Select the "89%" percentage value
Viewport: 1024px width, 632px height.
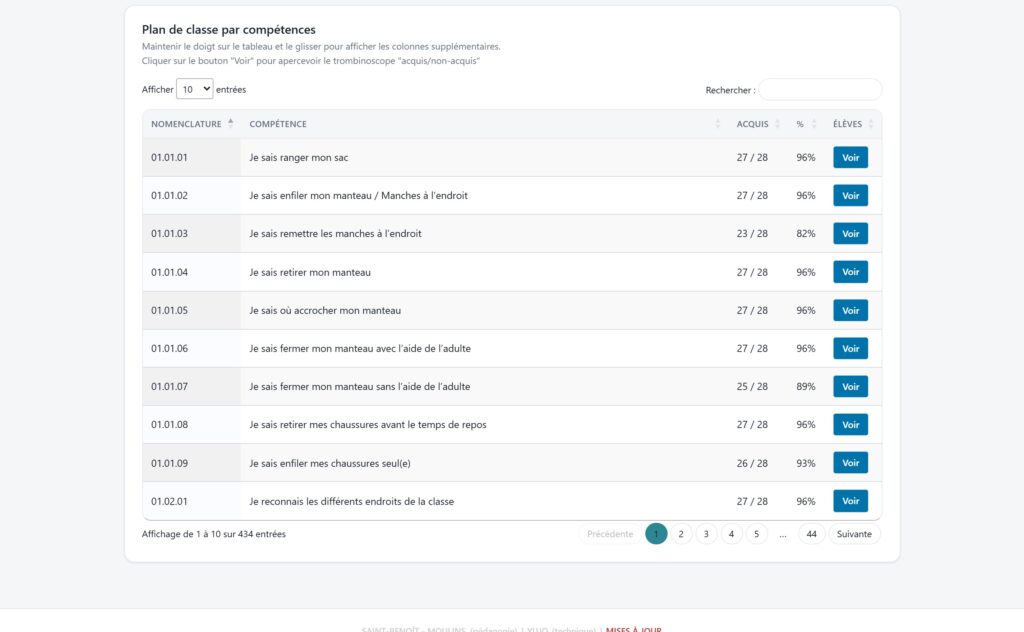click(x=806, y=387)
